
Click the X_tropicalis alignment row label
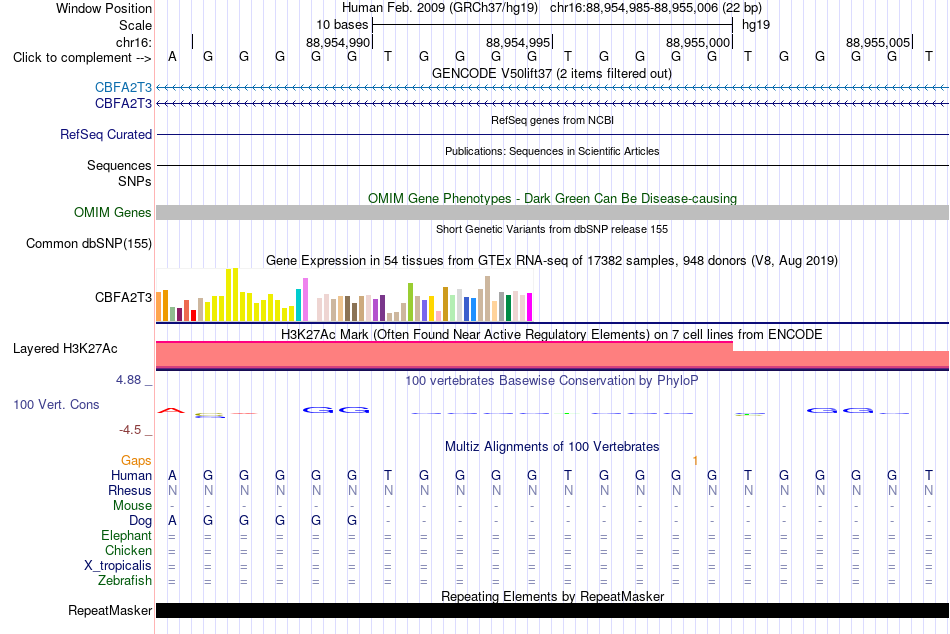[x=118, y=566]
